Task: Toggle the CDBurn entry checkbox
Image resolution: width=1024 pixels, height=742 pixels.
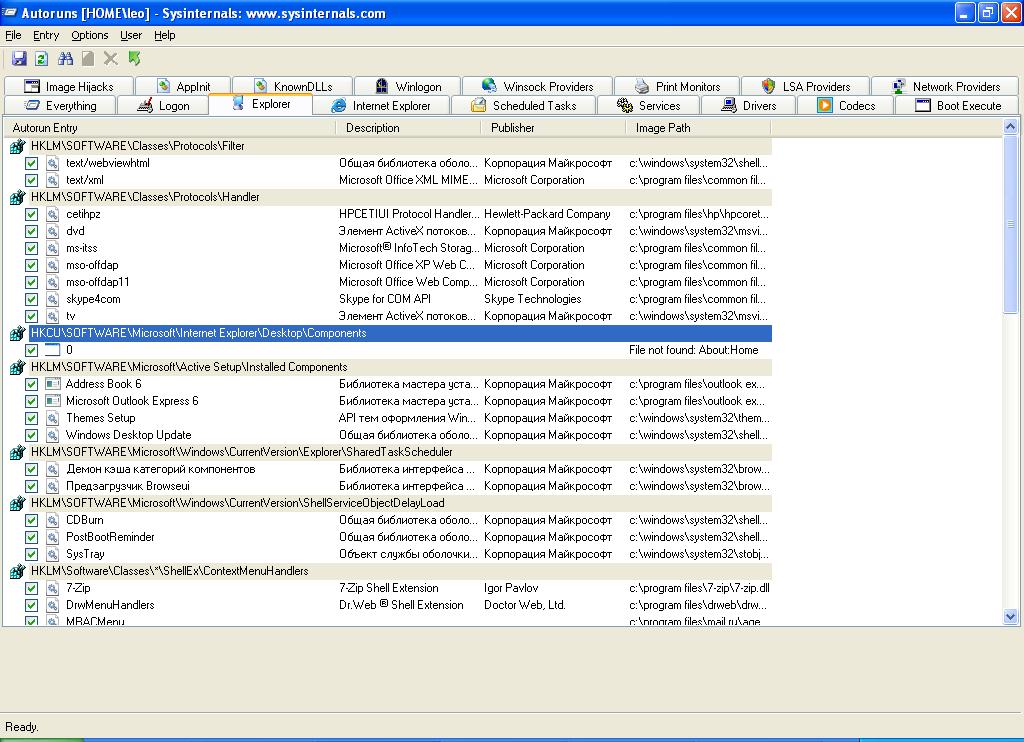Action: pos(31,520)
